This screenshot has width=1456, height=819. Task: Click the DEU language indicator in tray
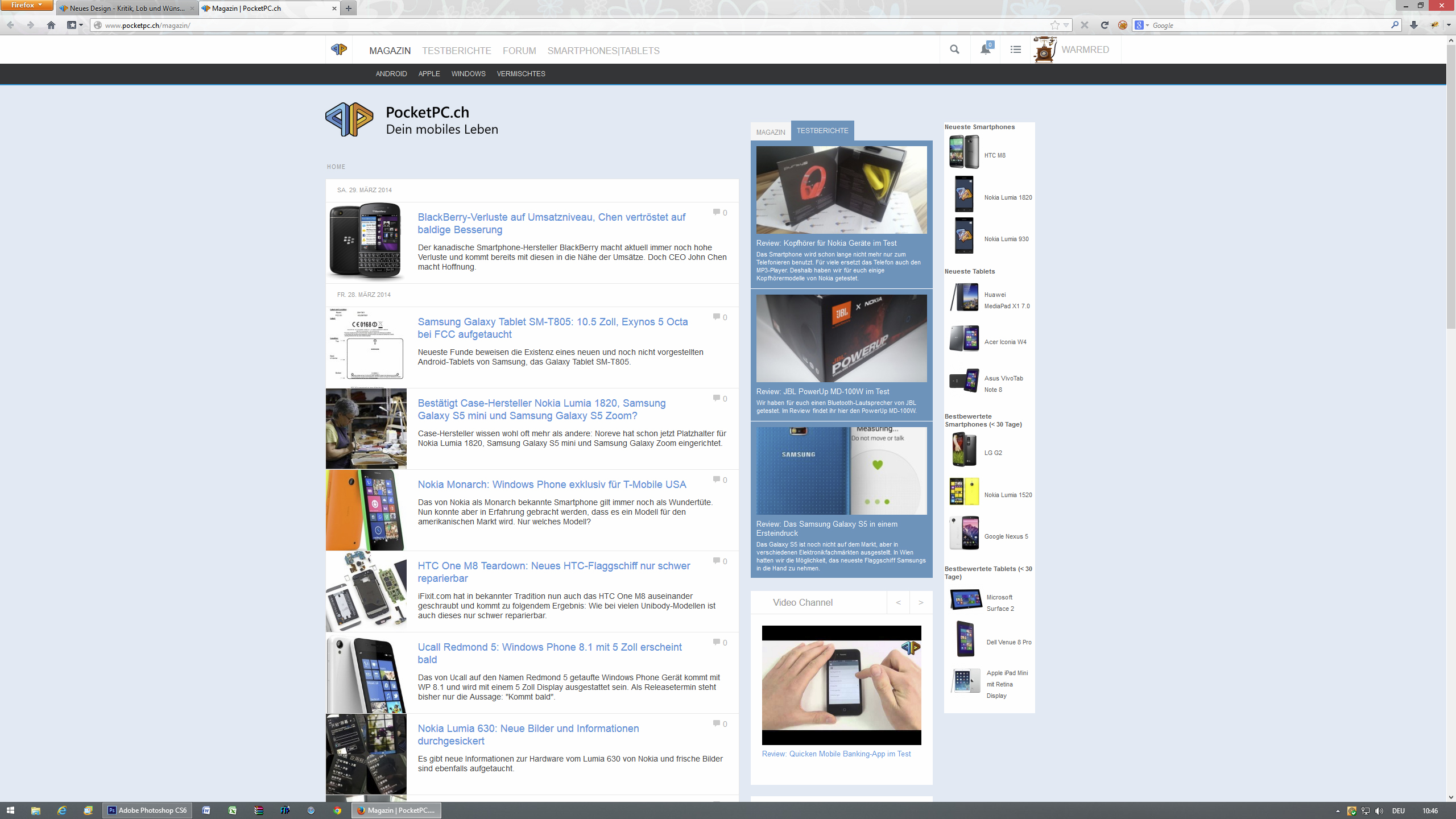[x=1399, y=810]
